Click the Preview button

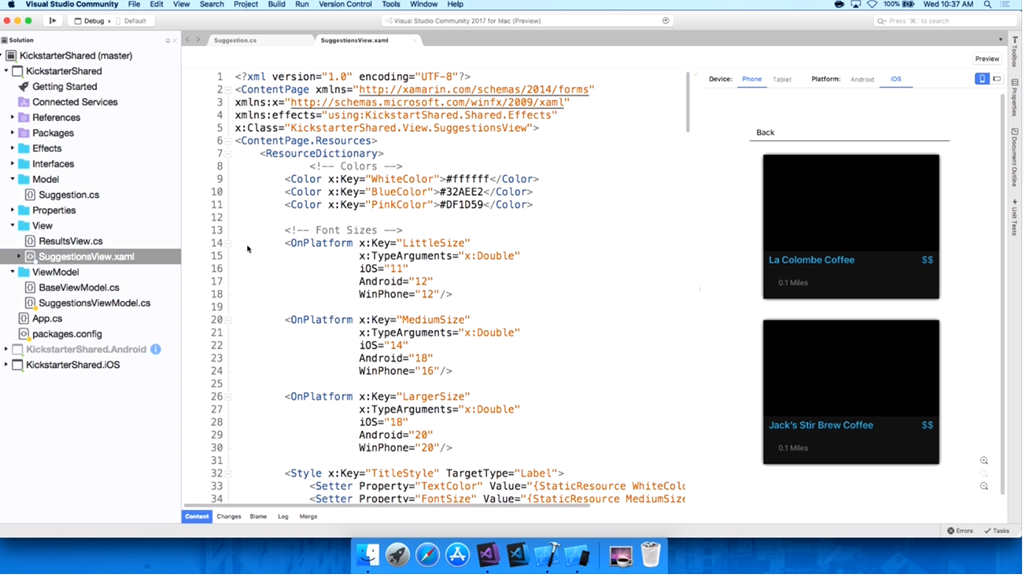[986, 59]
